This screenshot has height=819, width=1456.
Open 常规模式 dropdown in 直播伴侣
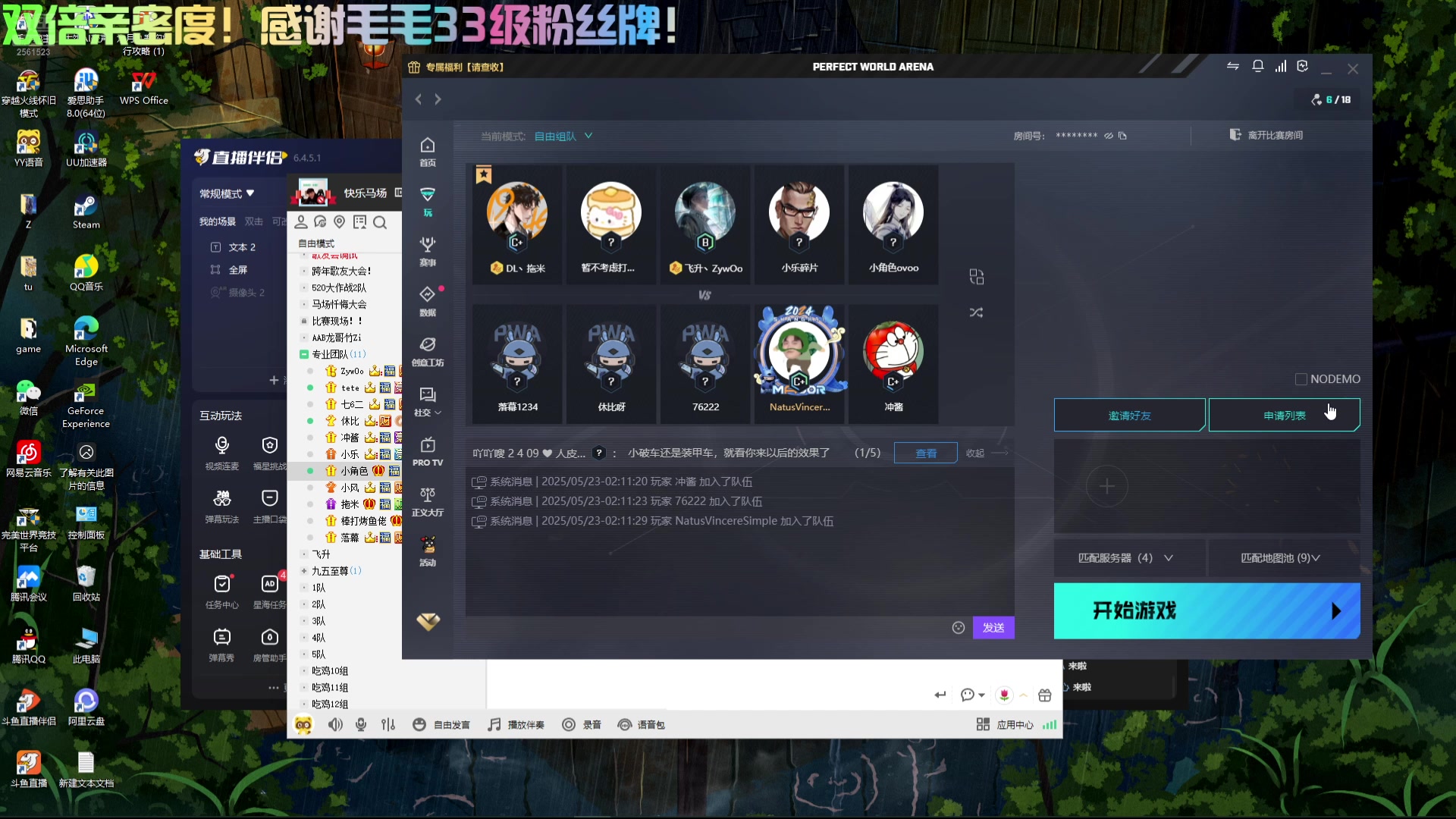click(227, 194)
